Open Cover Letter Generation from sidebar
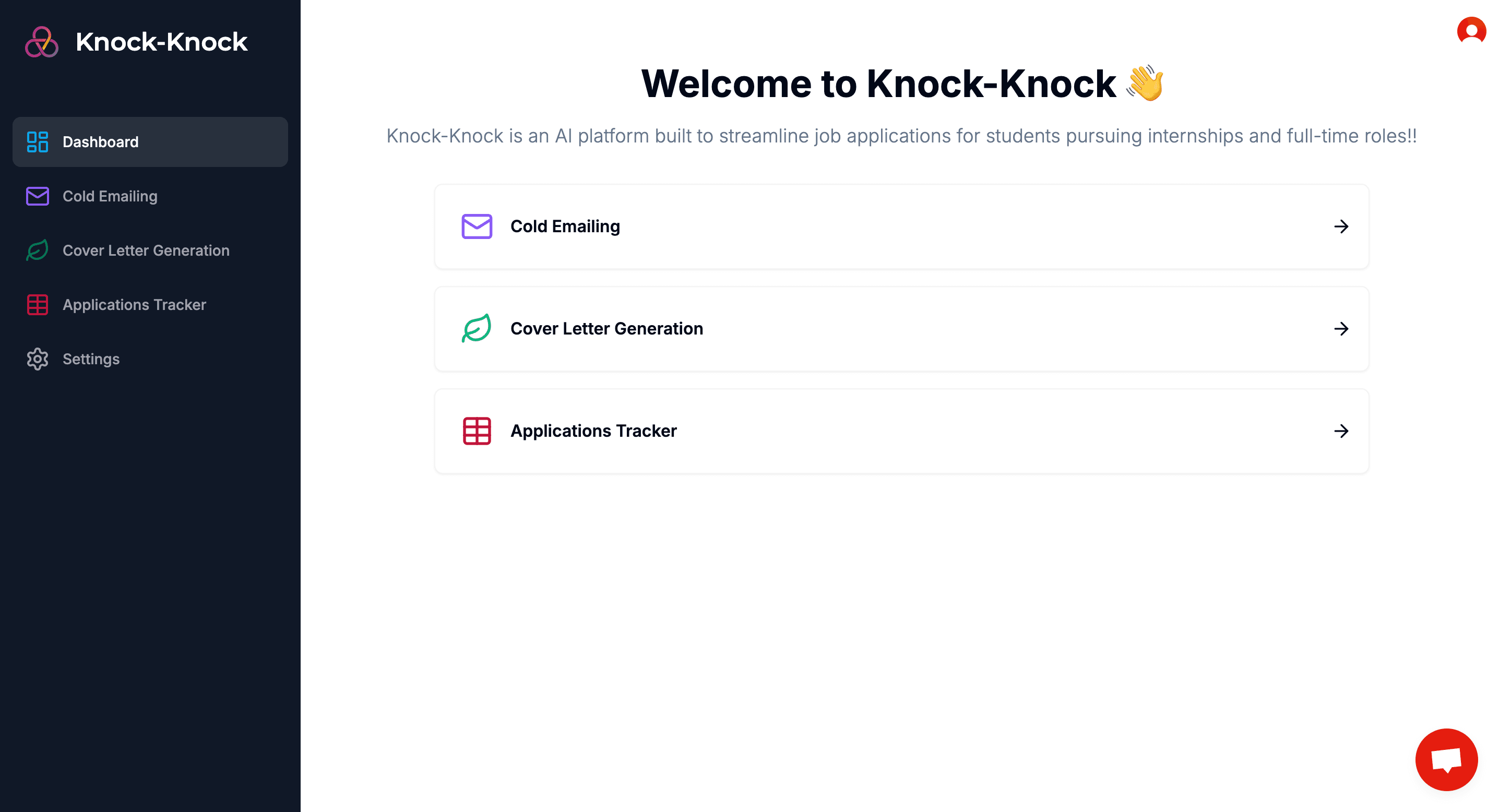Image resolution: width=1499 pixels, height=812 pixels. coord(150,250)
